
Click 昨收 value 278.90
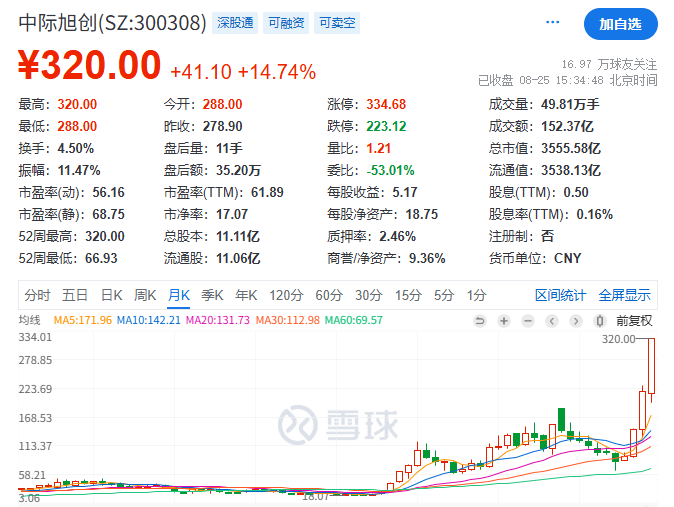[222, 126]
